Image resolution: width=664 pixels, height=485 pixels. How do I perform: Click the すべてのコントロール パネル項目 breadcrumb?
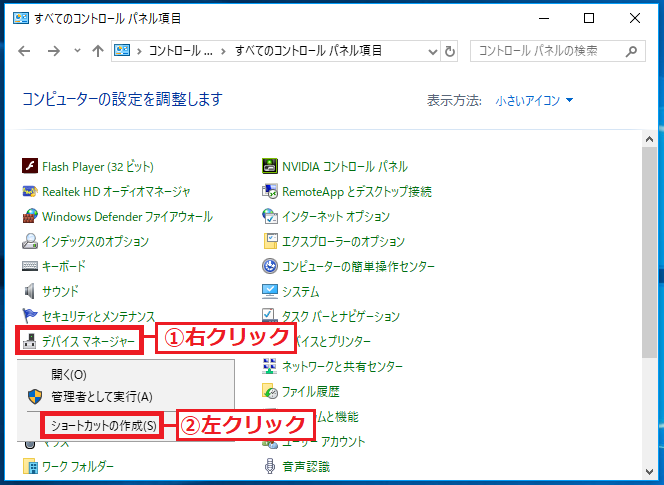(308, 51)
